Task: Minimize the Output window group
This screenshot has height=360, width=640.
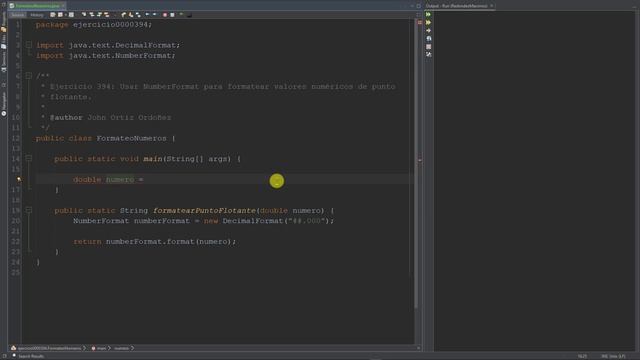Action: pos(634,6)
